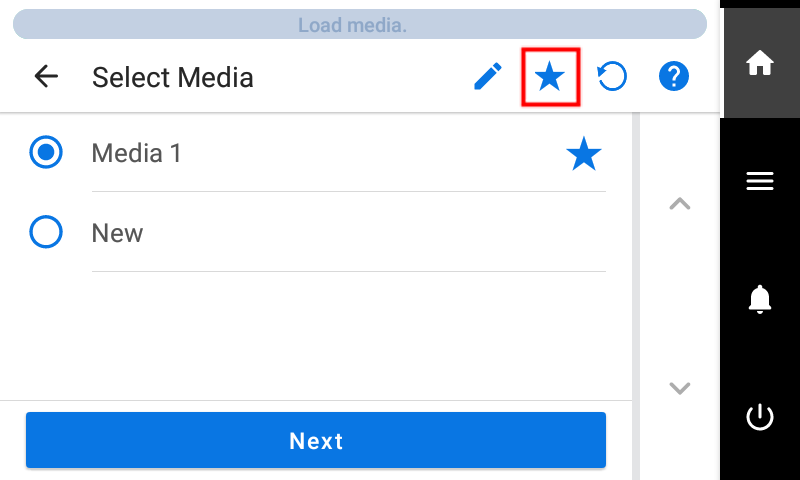Image resolution: width=800 pixels, height=480 pixels.
Task: Go back using the left arrow
Action: coord(46,77)
